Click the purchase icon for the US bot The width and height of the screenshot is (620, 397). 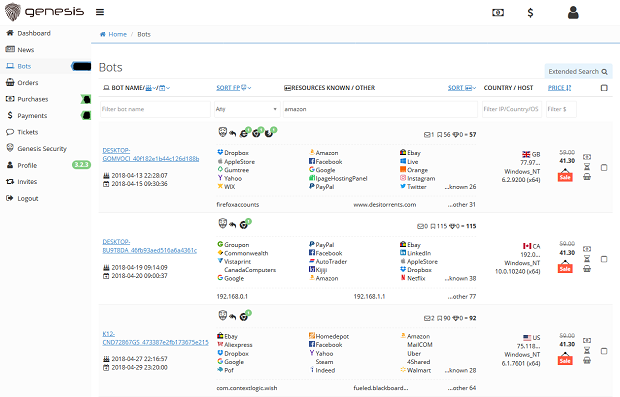coord(587,340)
